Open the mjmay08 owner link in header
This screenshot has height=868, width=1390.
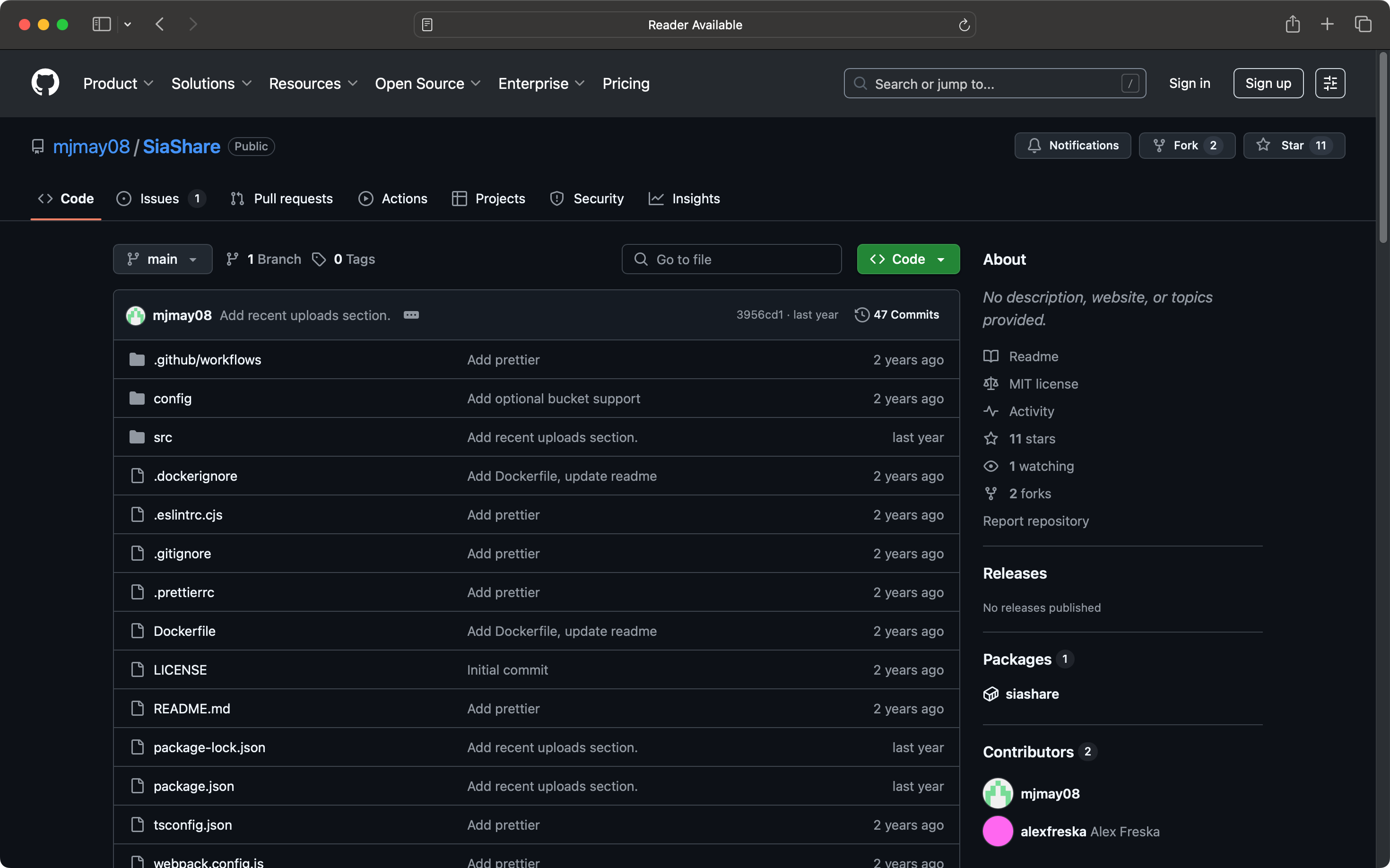pyautogui.click(x=91, y=147)
